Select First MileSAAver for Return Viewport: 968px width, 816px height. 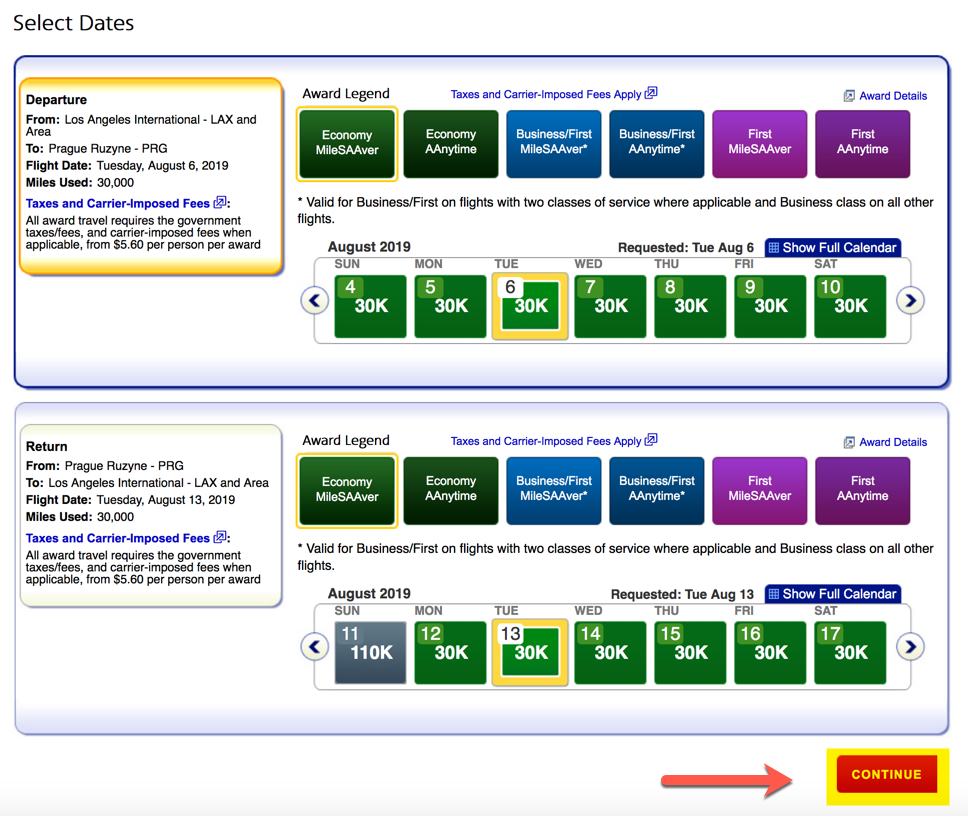point(759,490)
